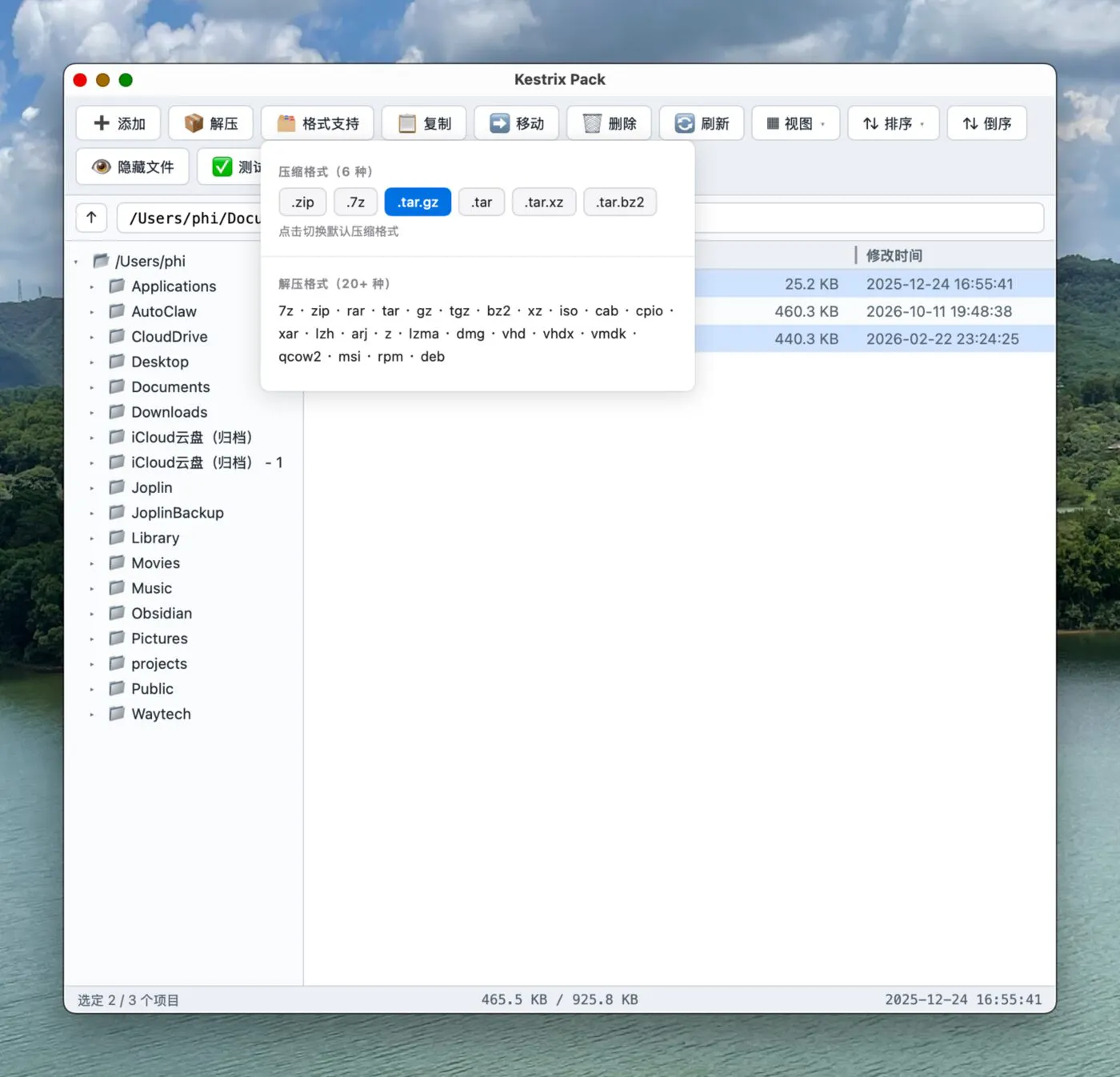The width and height of the screenshot is (1120, 1077).
Task: Click the folder icon beside Obsidian
Action: pyautogui.click(x=117, y=613)
